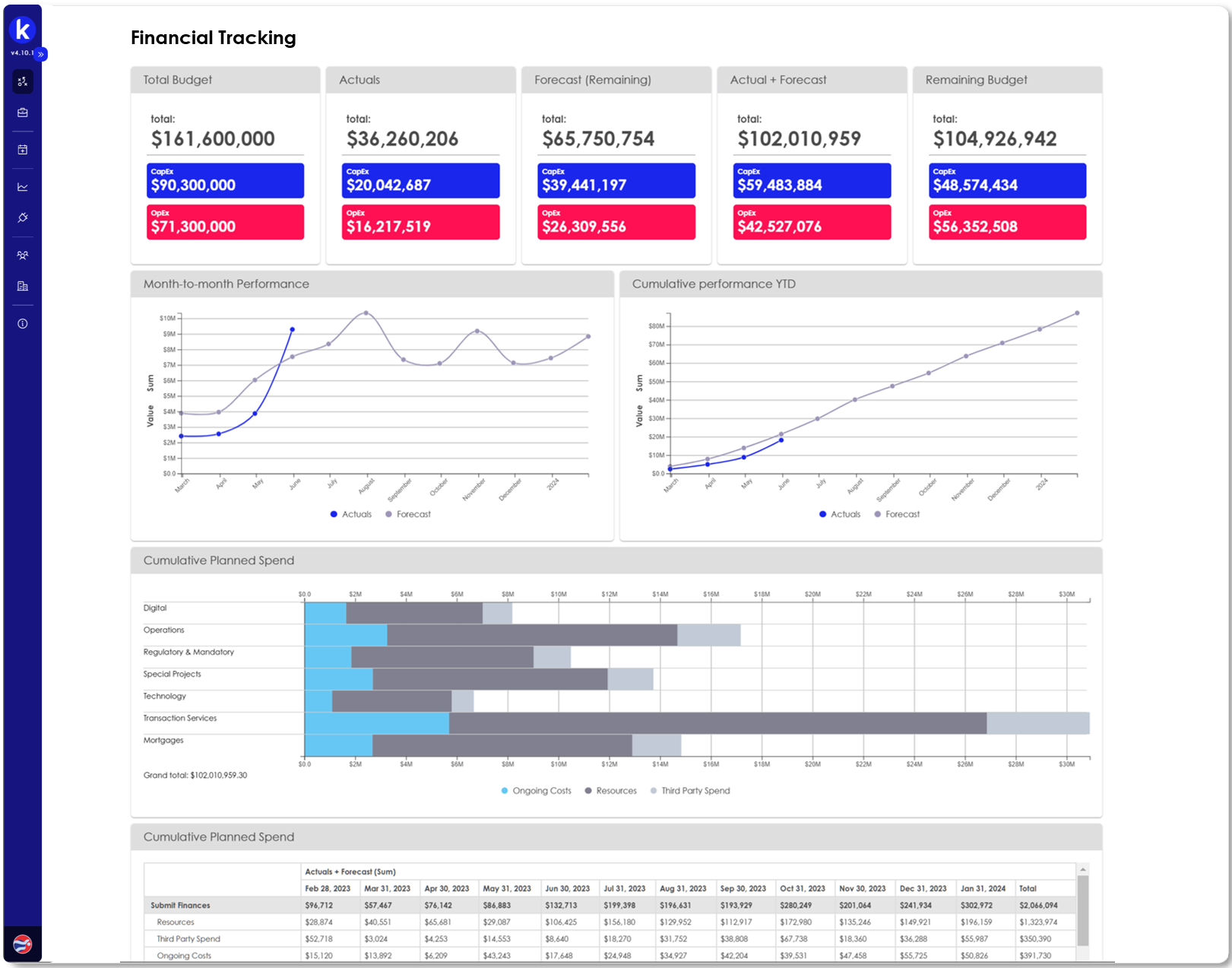Select the Total Budget CapEx $90,300,000 tile

pos(225,181)
